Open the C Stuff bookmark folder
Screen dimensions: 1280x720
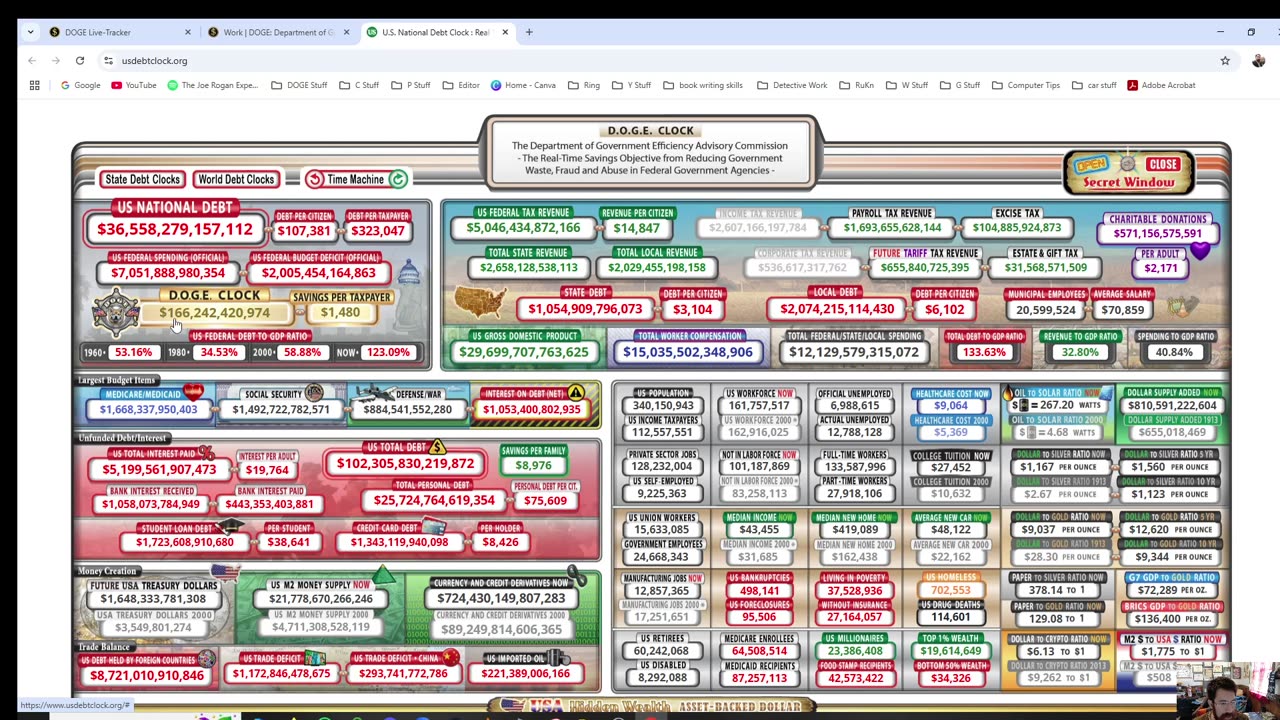pyautogui.click(x=360, y=85)
